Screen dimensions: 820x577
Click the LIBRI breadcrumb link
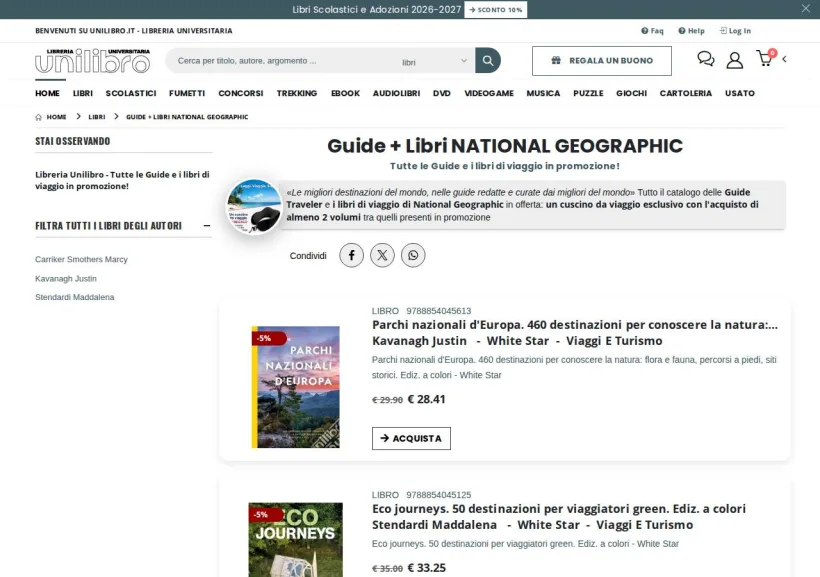(x=97, y=117)
